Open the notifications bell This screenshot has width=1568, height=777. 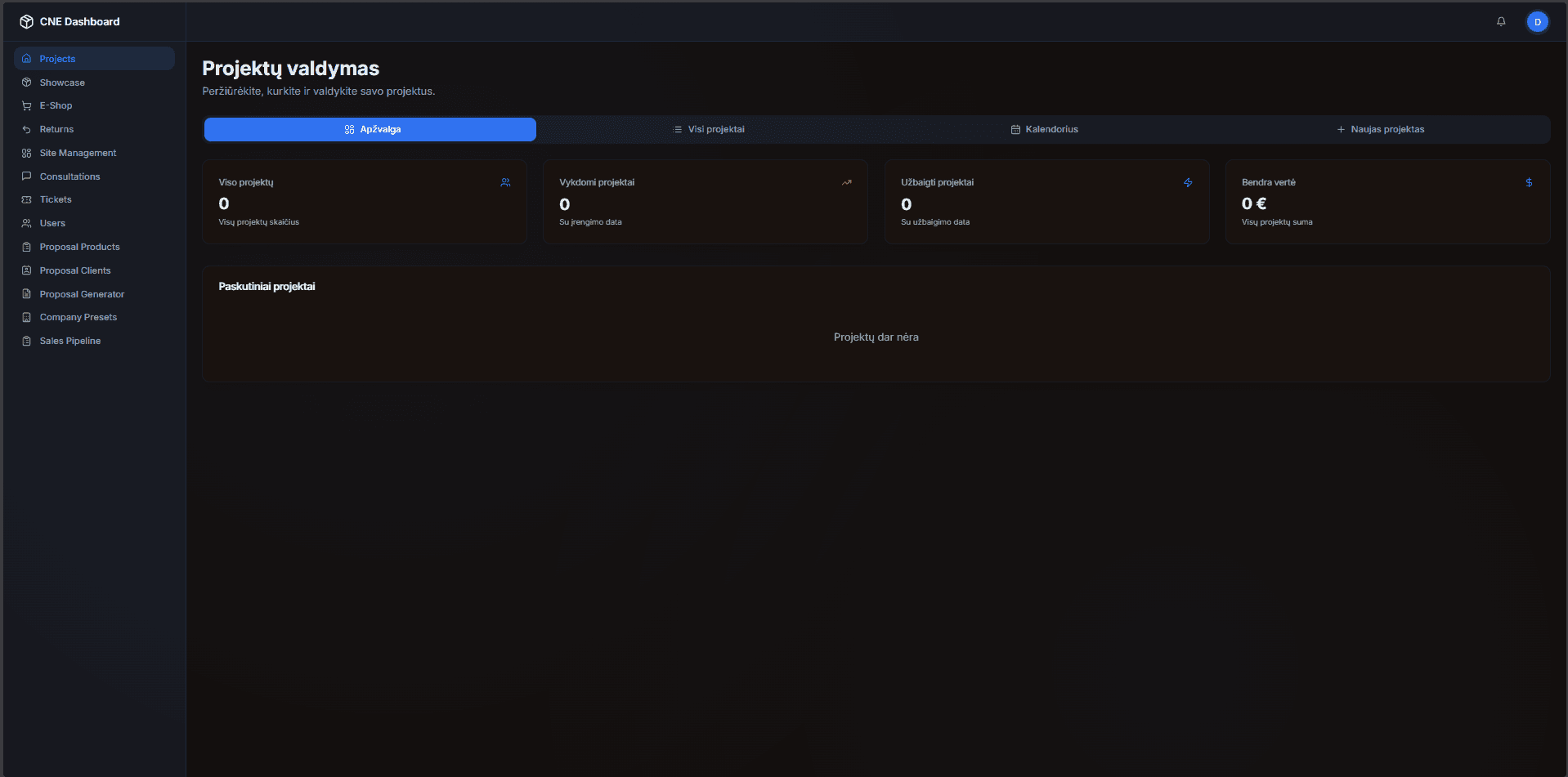[1501, 21]
